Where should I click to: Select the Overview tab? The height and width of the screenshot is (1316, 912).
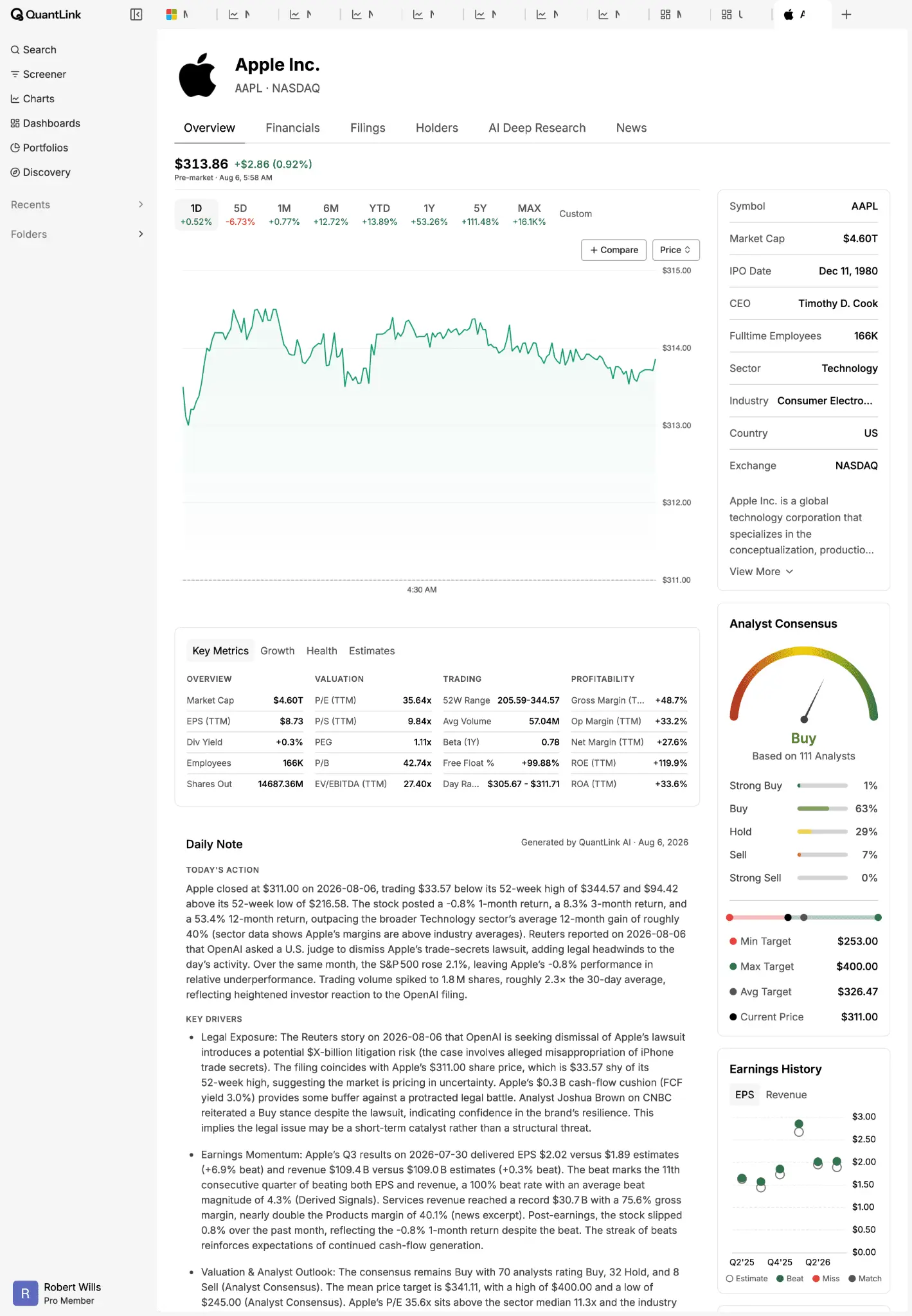[210, 128]
